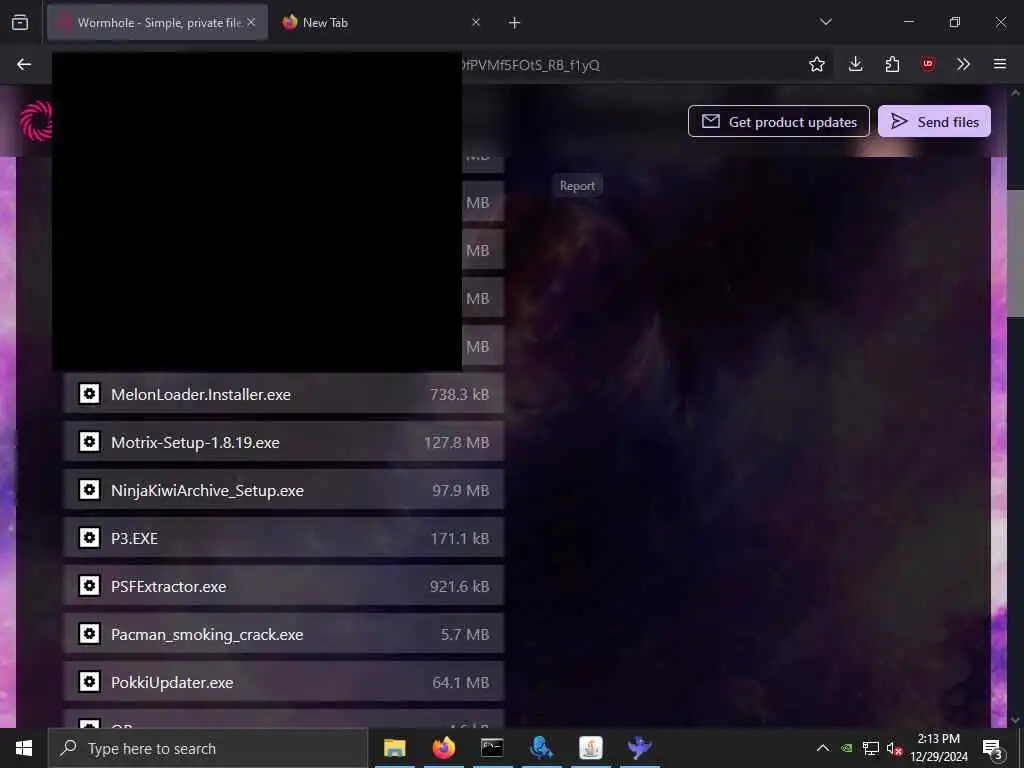Click the uBlock Origin icon
This screenshot has height=768, width=1024.
(x=928, y=64)
